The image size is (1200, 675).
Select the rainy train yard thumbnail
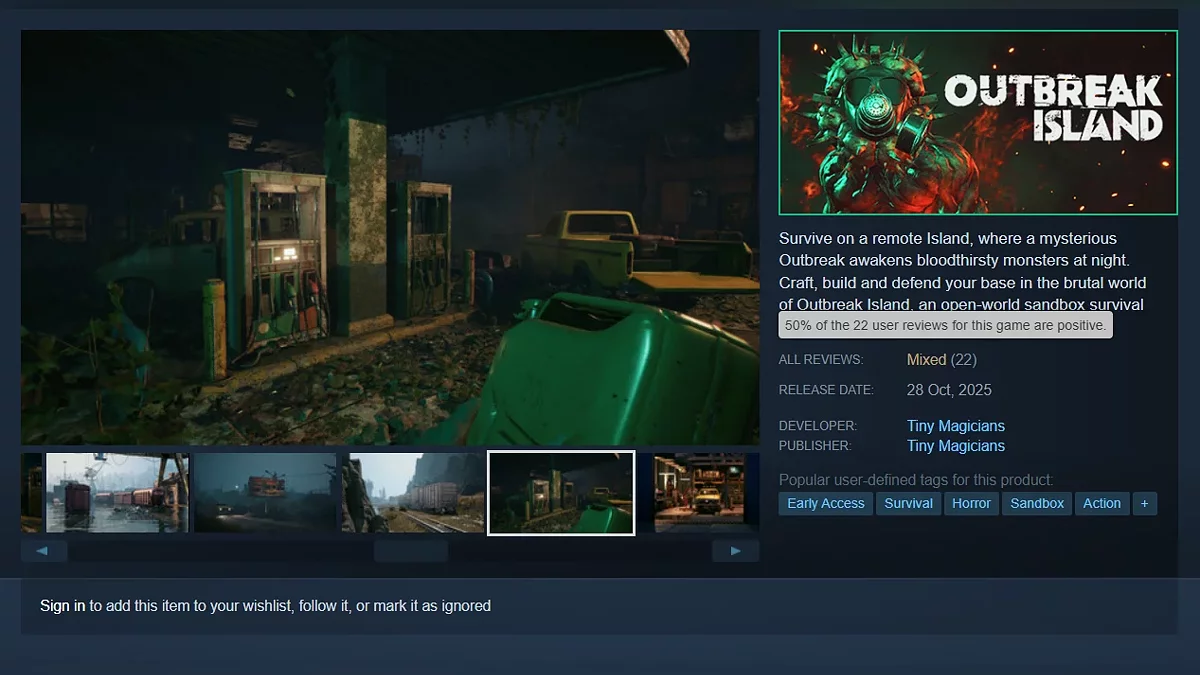[116, 493]
